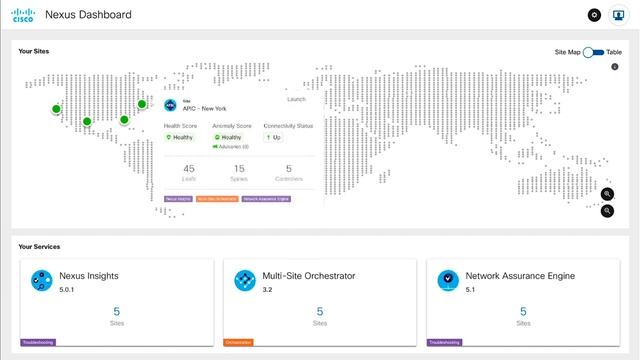Click the Advisories link under Anomaly Score
Screen dimensions: 640x360
click(231, 147)
